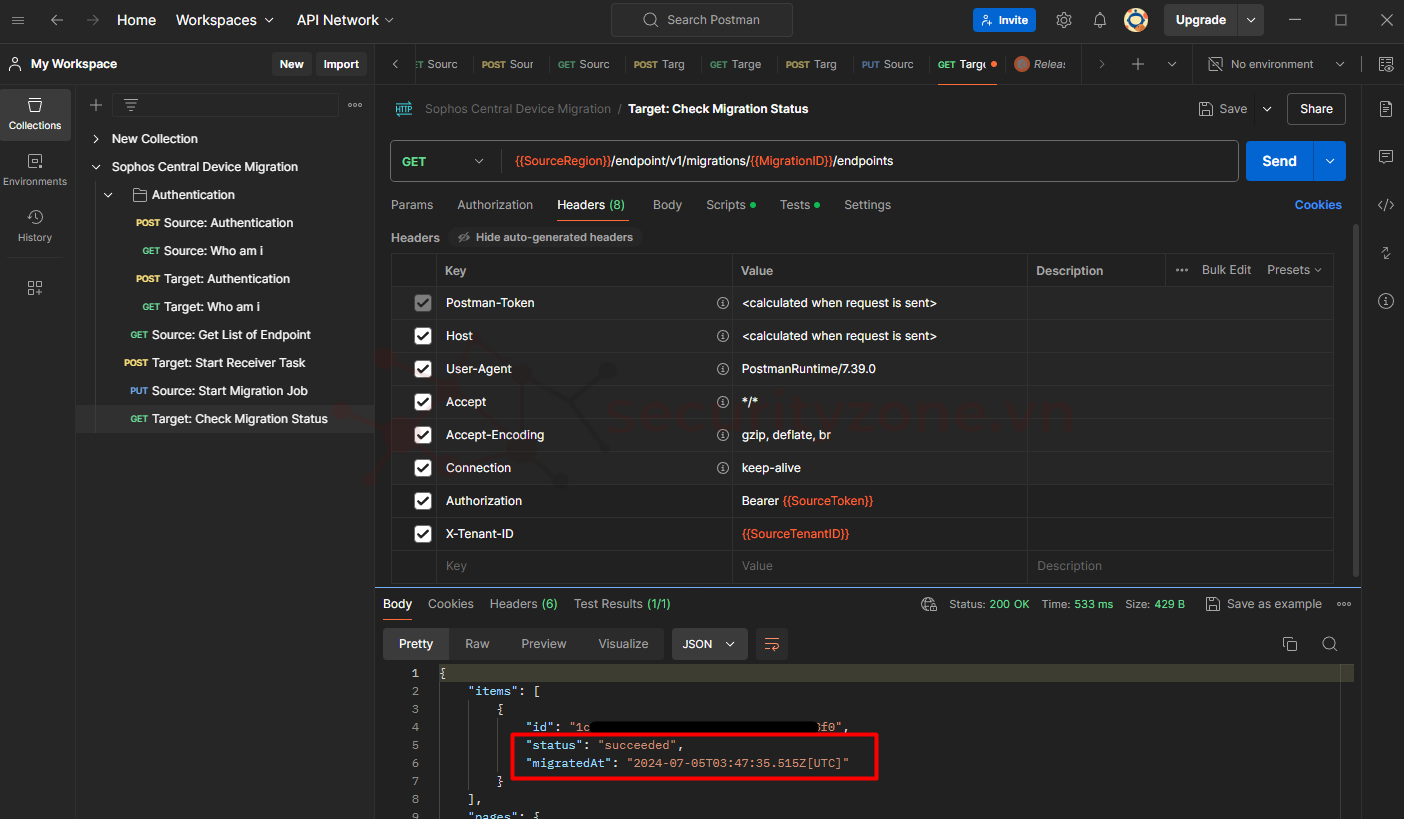Screen dimensions: 1404x819
Task: Open Postman settings gear icon
Action: tap(1064, 20)
